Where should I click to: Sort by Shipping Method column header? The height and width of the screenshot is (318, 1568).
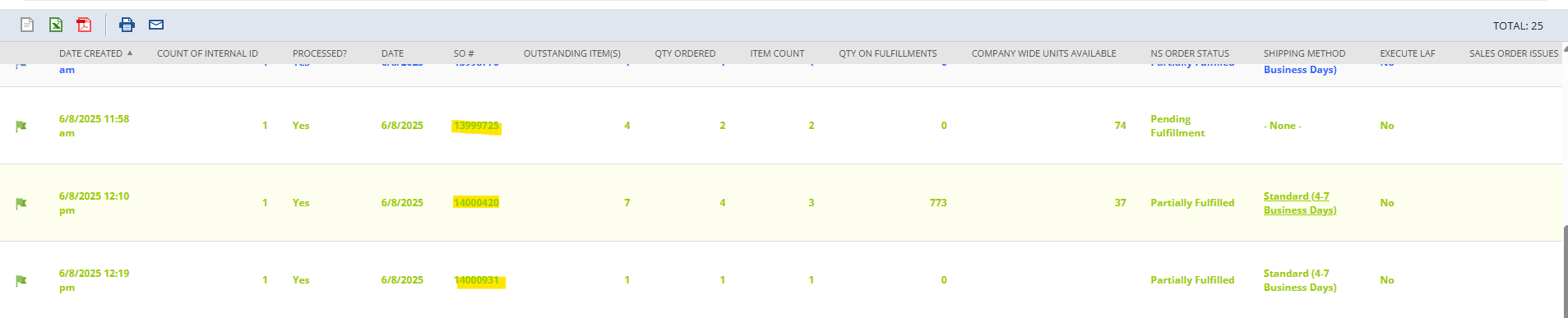pos(1305,53)
